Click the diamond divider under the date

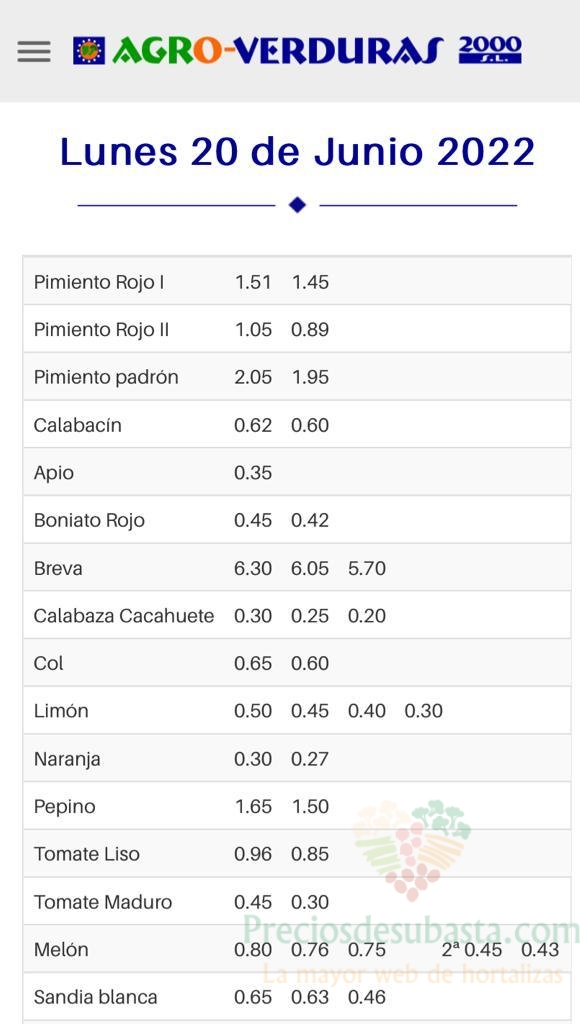click(297, 205)
